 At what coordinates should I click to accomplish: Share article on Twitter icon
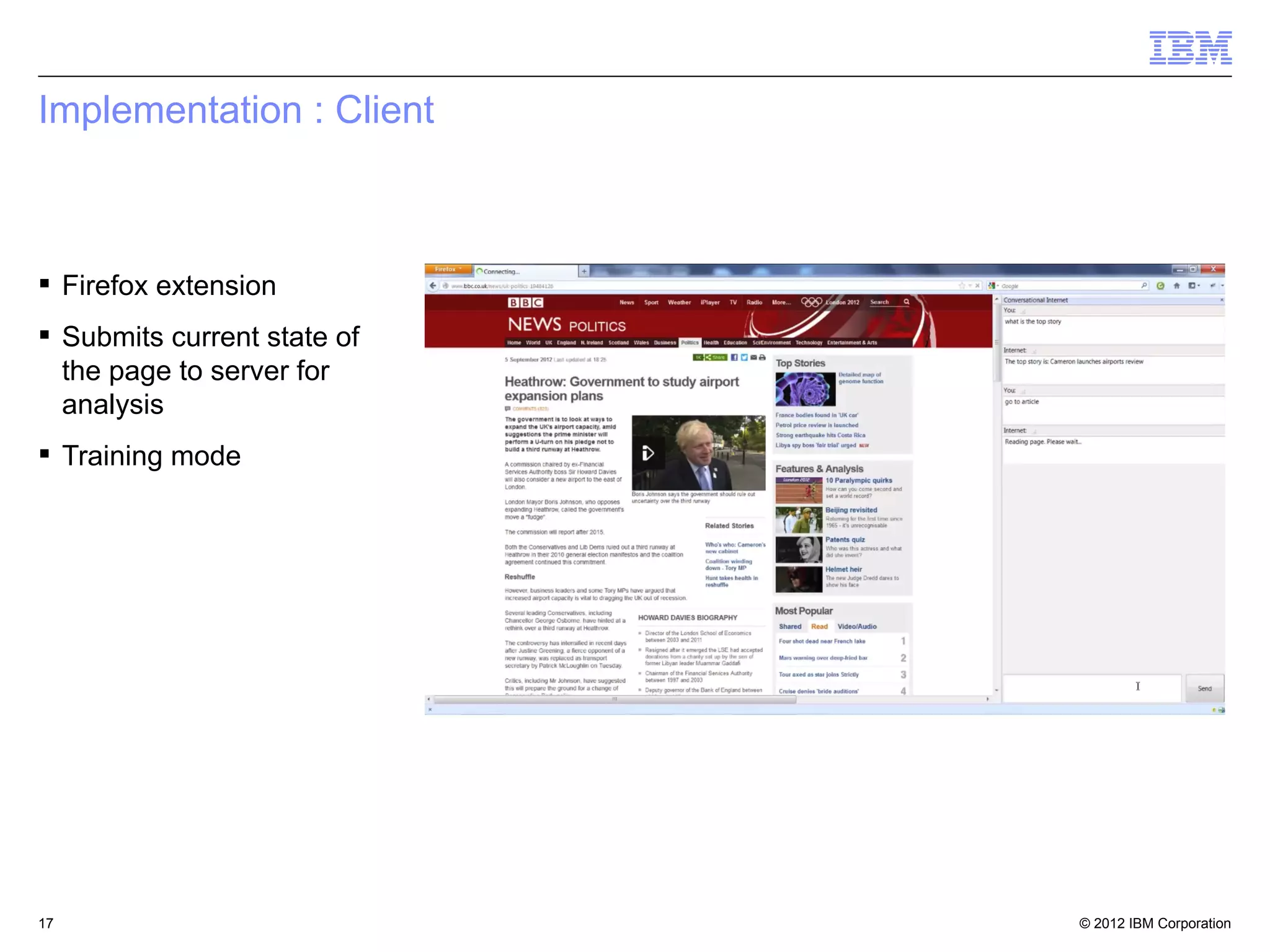(744, 358)
